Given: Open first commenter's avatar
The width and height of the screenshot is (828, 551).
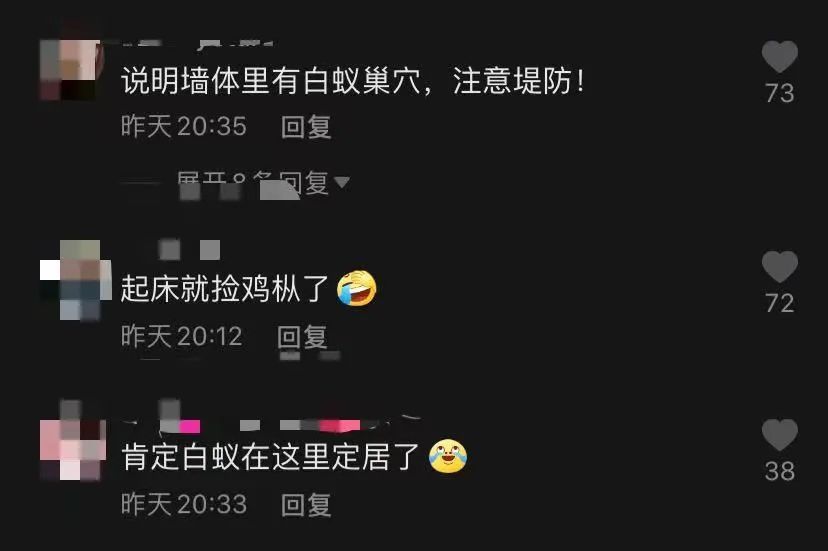Looking at the screenshot, I should (x=70, y=69).
